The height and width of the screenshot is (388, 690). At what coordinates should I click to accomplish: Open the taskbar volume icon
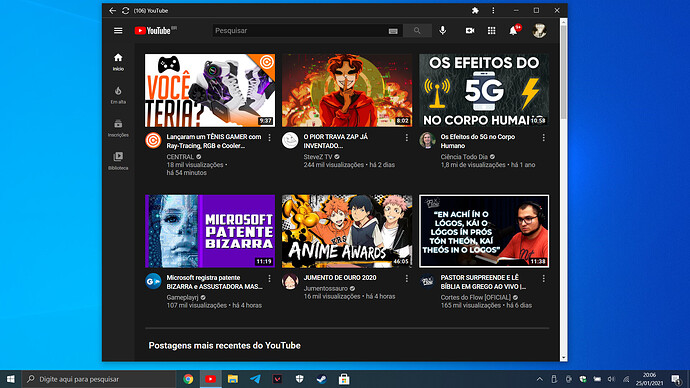tap(611, 379)
